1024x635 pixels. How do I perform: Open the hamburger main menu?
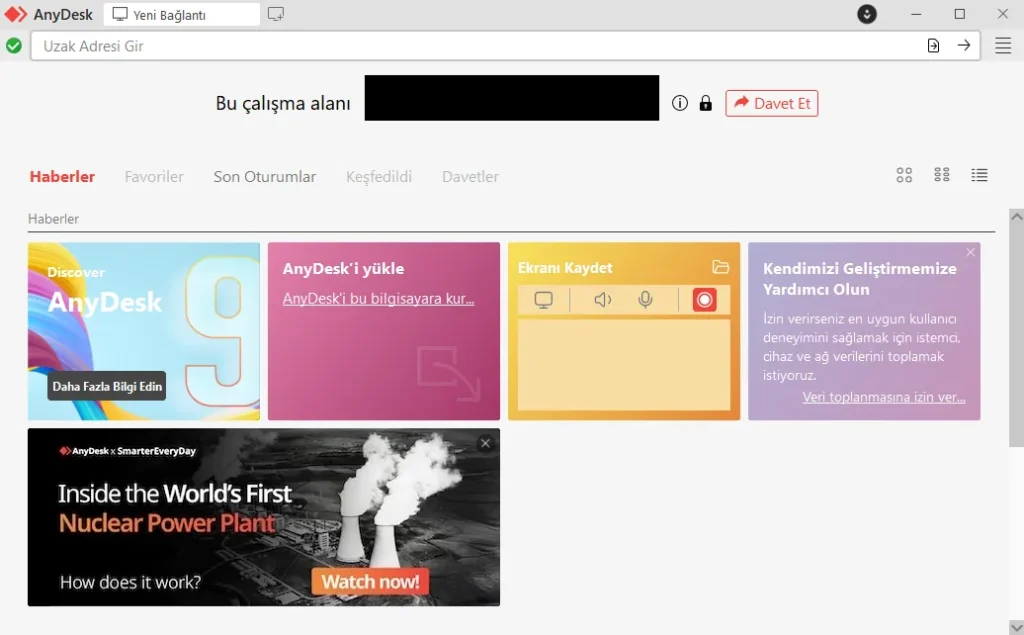click(x=1003, y=46)
